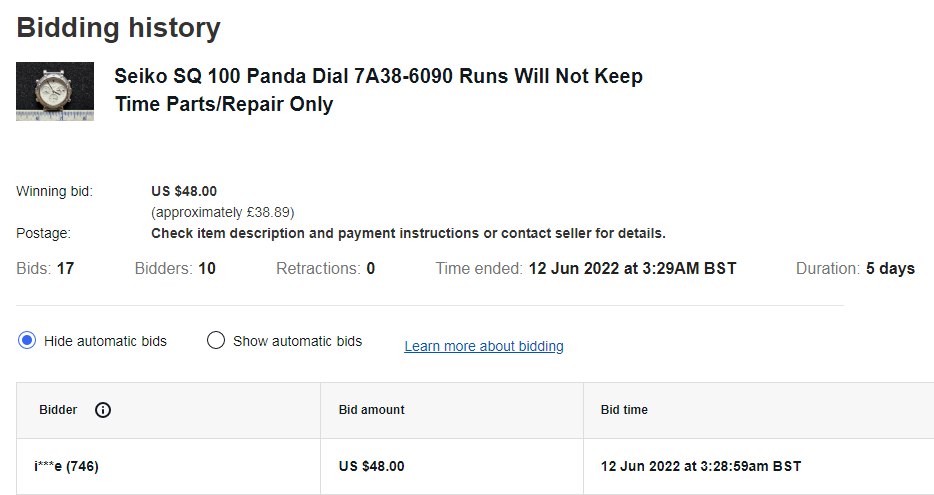Screen dimensions: 934x495
Task: Open the Seiko SQ 100 Panda Dial listing title
Action: tap(378, 90)
